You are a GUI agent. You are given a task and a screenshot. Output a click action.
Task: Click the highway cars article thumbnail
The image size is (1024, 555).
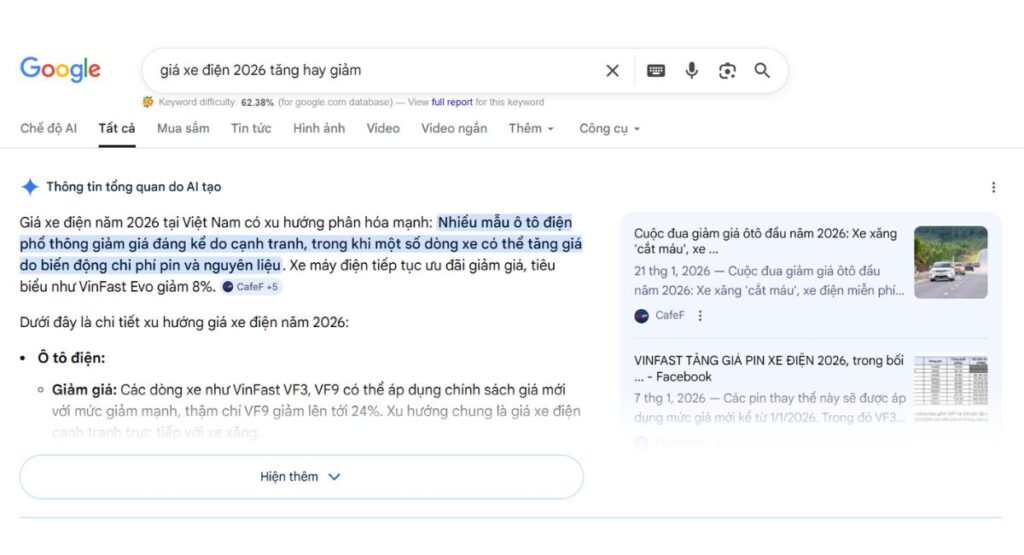tap(951, 262)
